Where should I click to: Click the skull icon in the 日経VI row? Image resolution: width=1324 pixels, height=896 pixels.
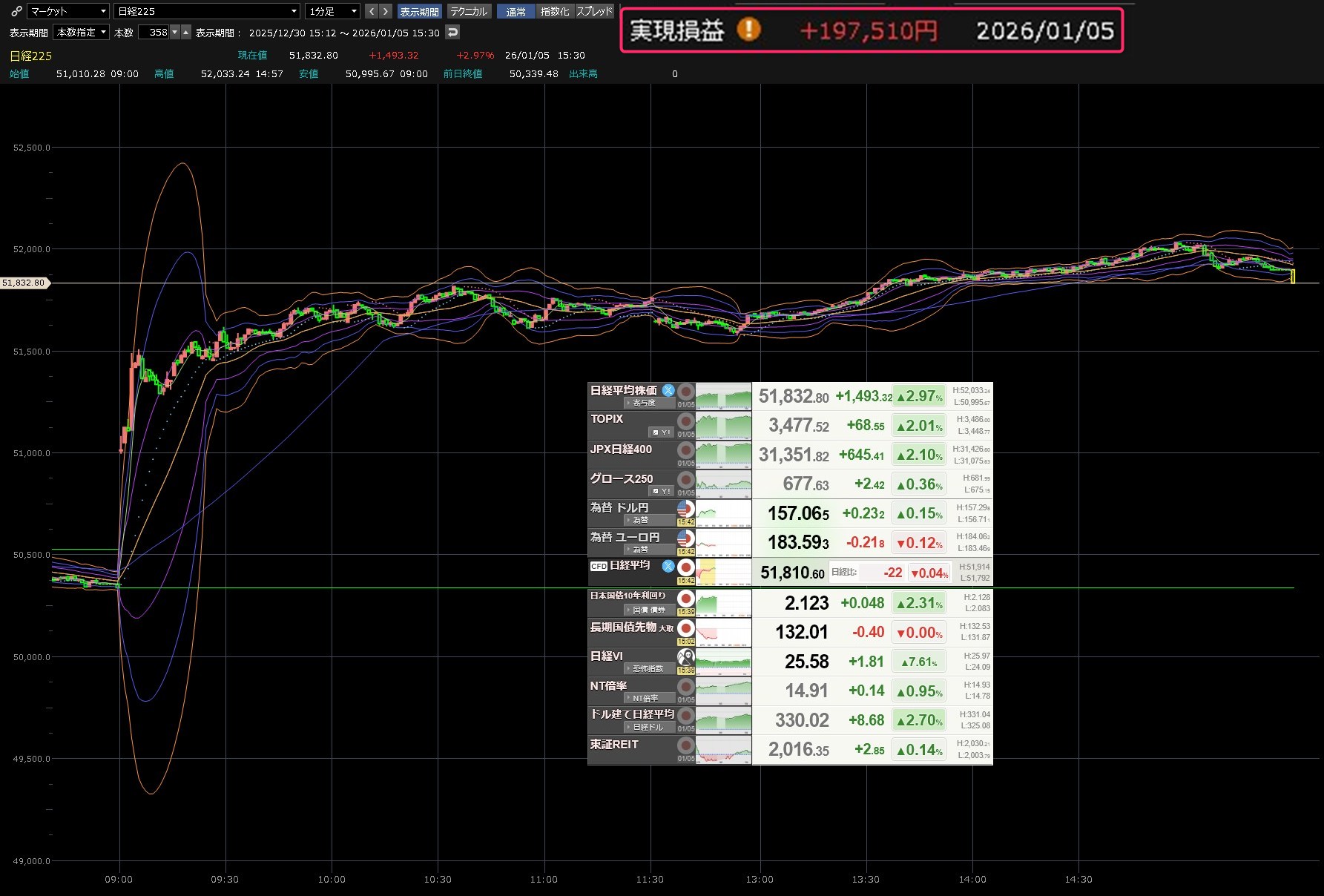pos(685,656)
